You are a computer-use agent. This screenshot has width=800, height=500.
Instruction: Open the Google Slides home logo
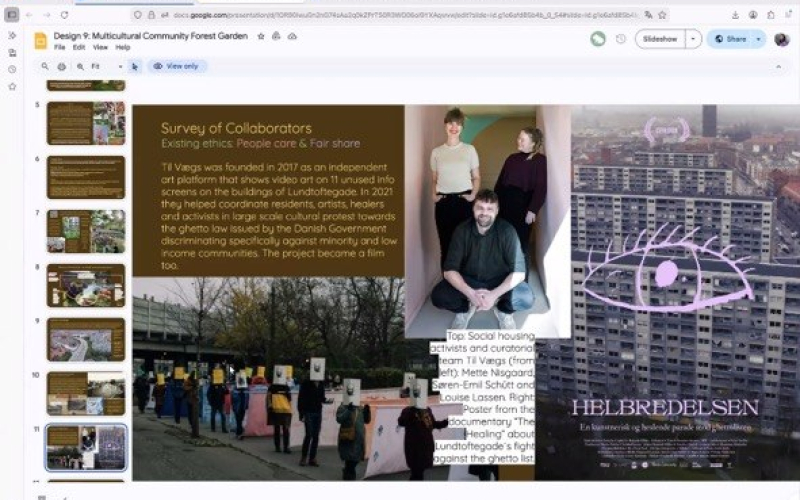pos(40,41)
